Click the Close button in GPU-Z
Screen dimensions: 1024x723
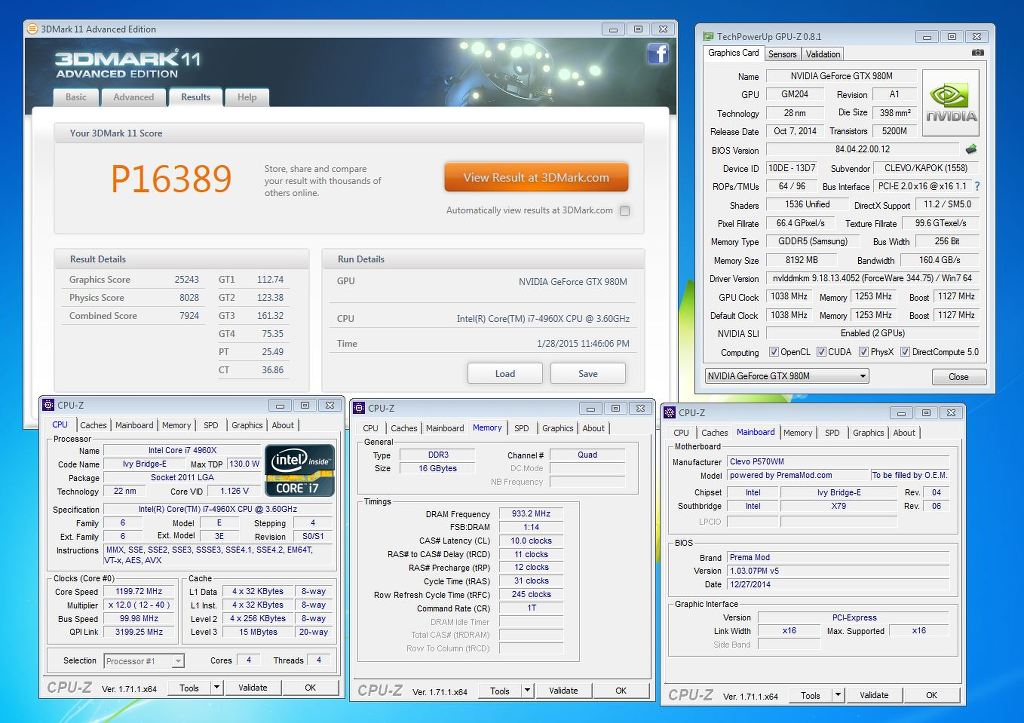pos(958,376)
